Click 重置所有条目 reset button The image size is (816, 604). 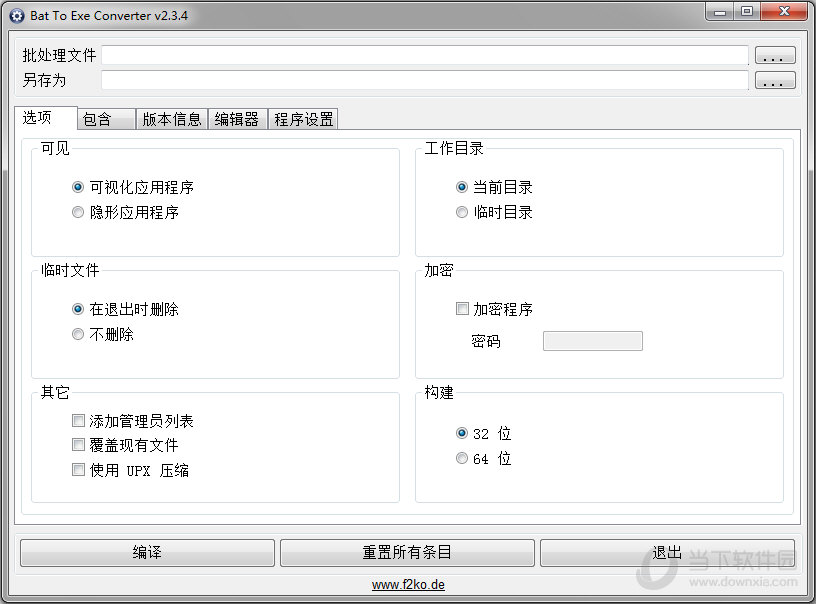coord(407,552)
